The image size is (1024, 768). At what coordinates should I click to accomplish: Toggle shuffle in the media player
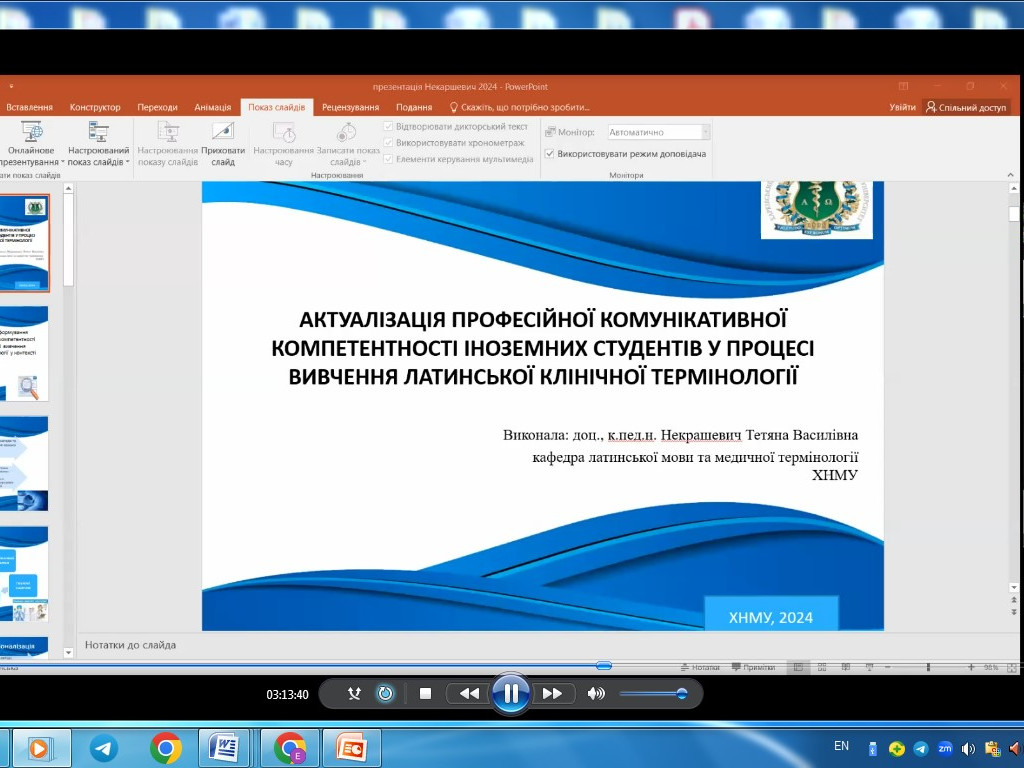[354, 694]
